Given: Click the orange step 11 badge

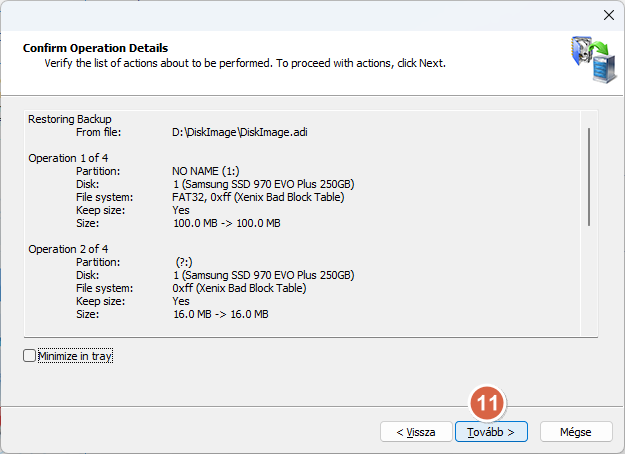Looking at the screenshot, I should [x=487, y=403].
